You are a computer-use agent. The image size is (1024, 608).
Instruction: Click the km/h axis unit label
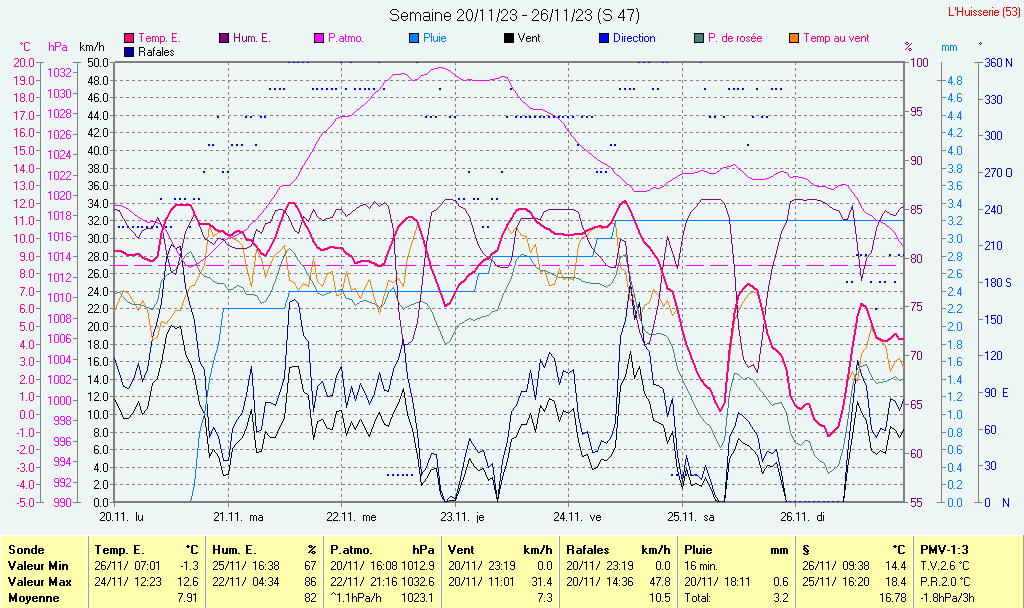[91, 47]
